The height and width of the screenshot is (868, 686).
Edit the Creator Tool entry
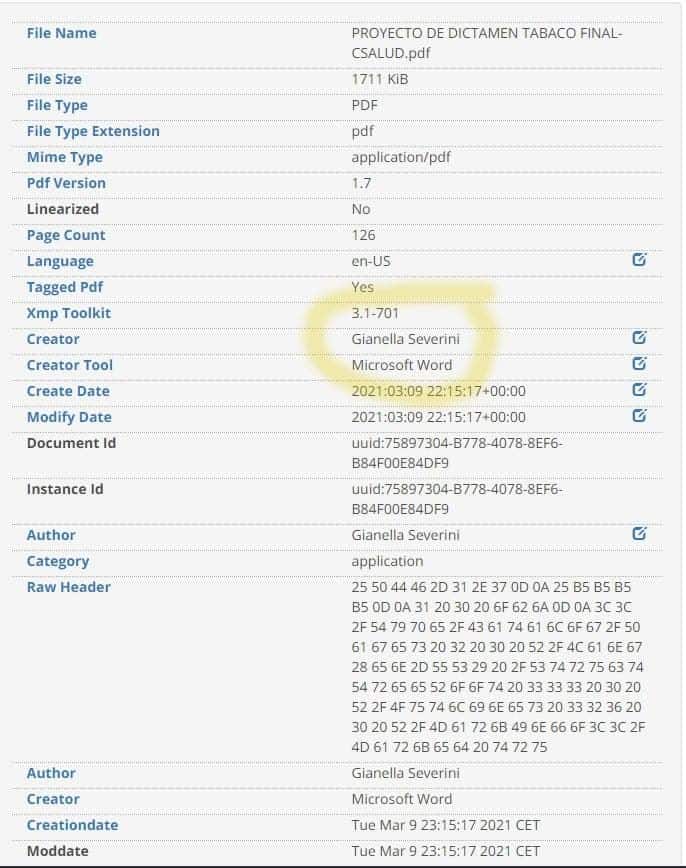pyautogui.click(x=639, y=363)
